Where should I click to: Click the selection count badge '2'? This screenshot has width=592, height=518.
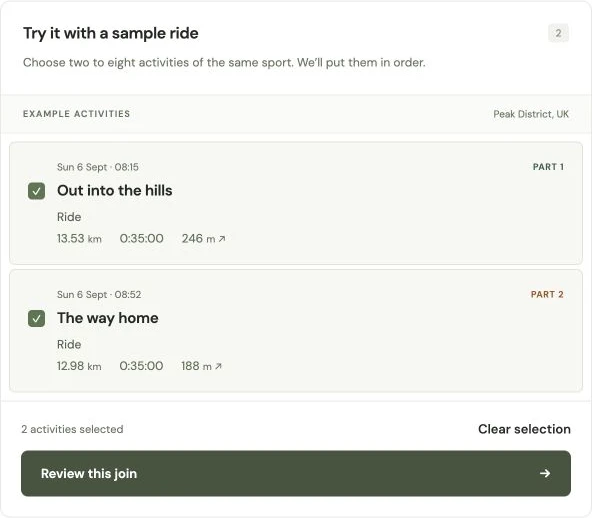coord(558,33)
